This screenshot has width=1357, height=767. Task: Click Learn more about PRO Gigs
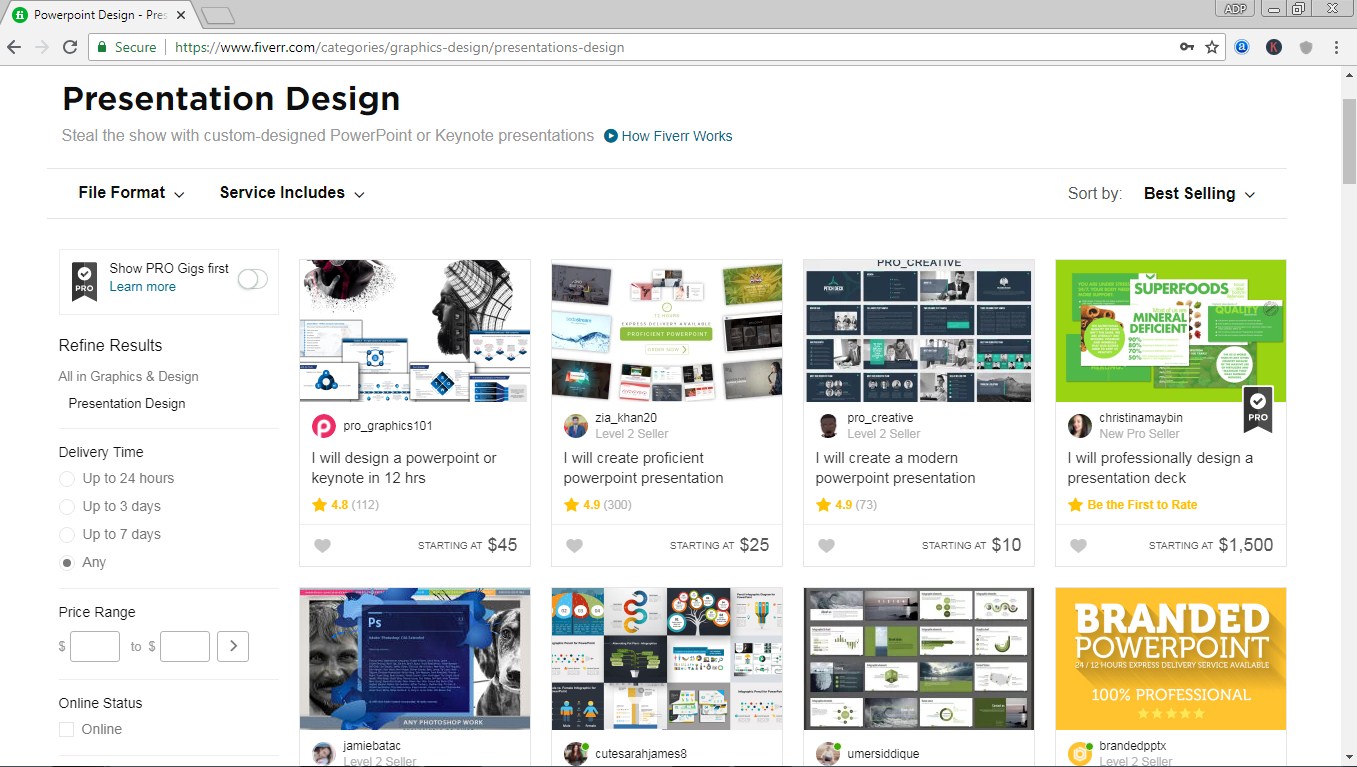point(142,287)
